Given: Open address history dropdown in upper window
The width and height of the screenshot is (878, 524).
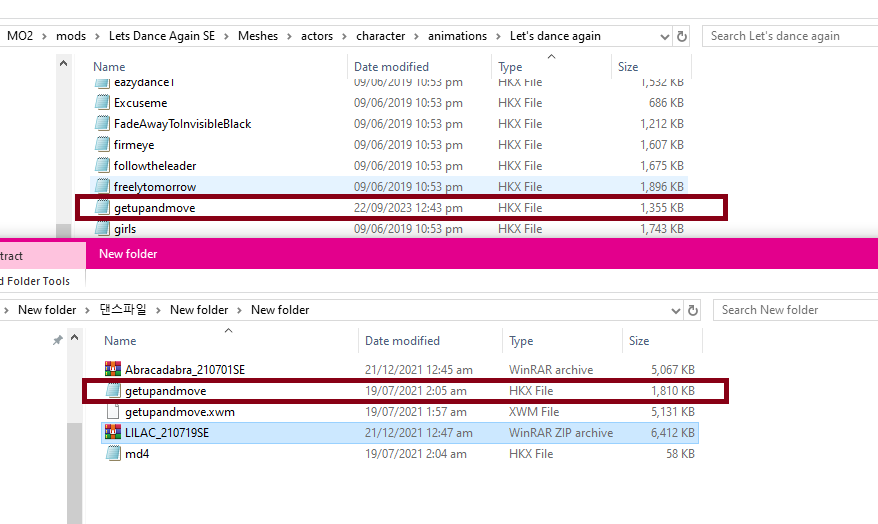Looking at the screenshot, I should point(665,37).
